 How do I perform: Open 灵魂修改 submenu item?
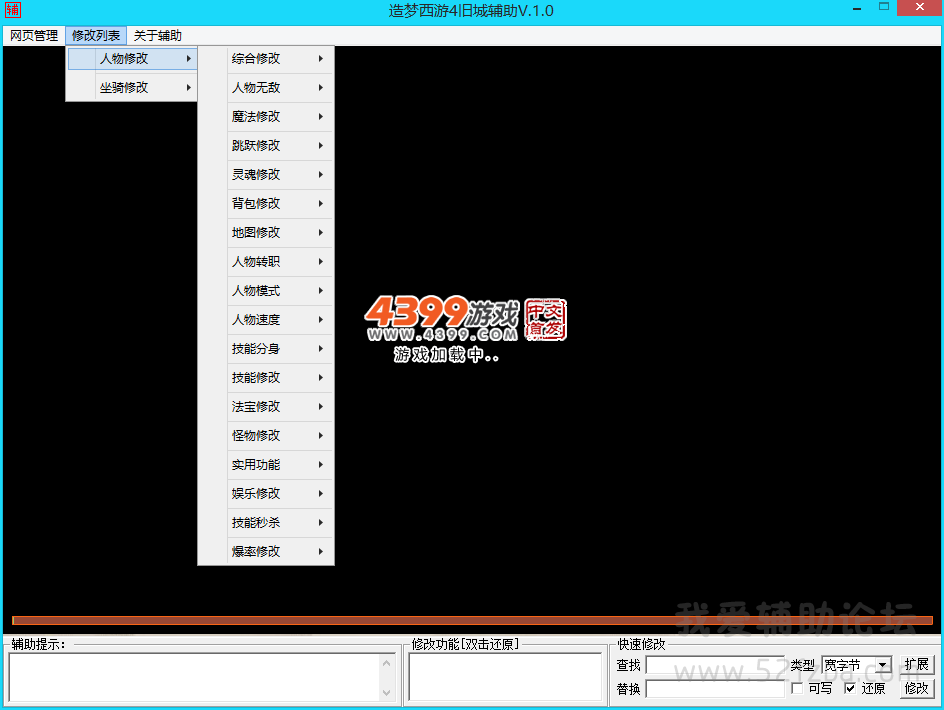[x=266, y=174]
